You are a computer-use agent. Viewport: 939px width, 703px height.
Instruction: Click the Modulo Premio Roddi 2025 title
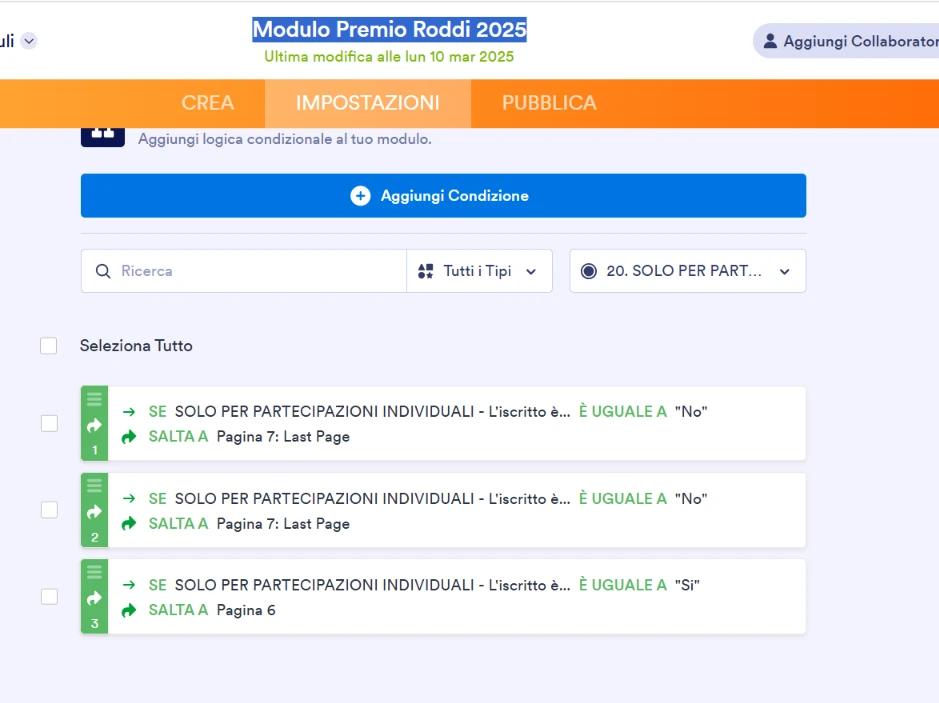tap(389, 29)
